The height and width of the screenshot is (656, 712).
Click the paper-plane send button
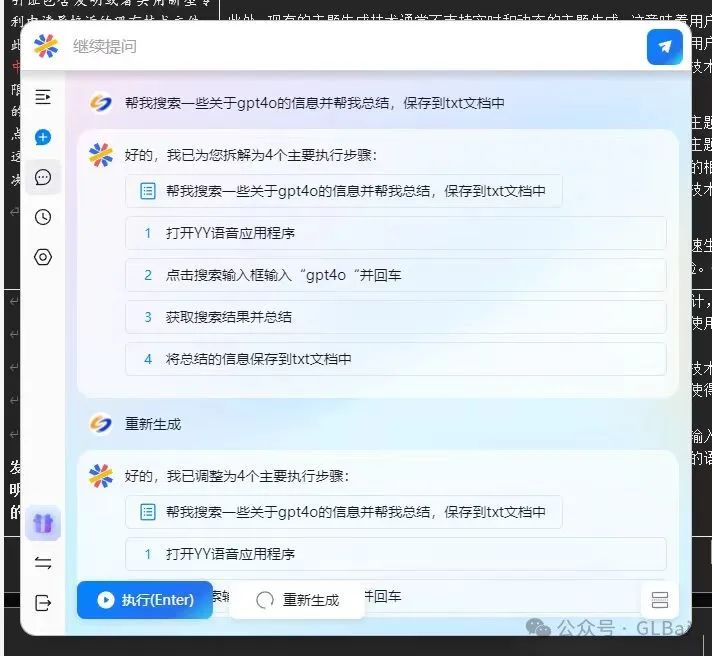click(664, 47)
